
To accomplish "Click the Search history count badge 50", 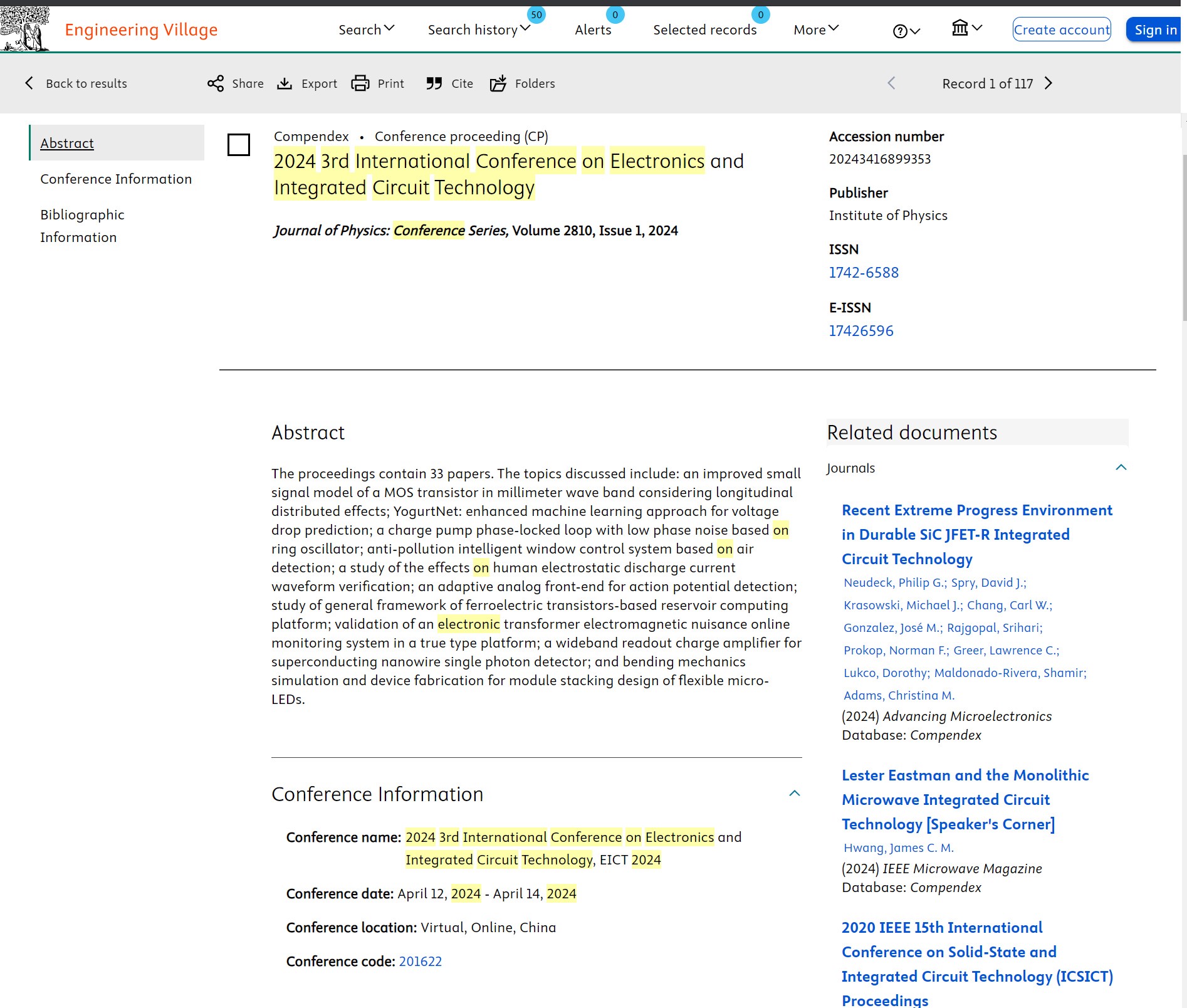I will click(x=536, y=14).
